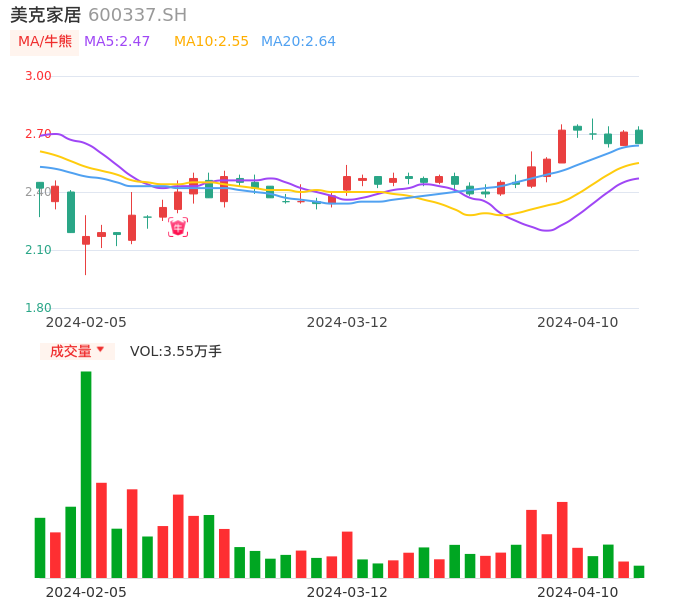Click 2024-04-10 date below the volume chart
Viewport: 686px width, 606px height.
coord(578,592)
